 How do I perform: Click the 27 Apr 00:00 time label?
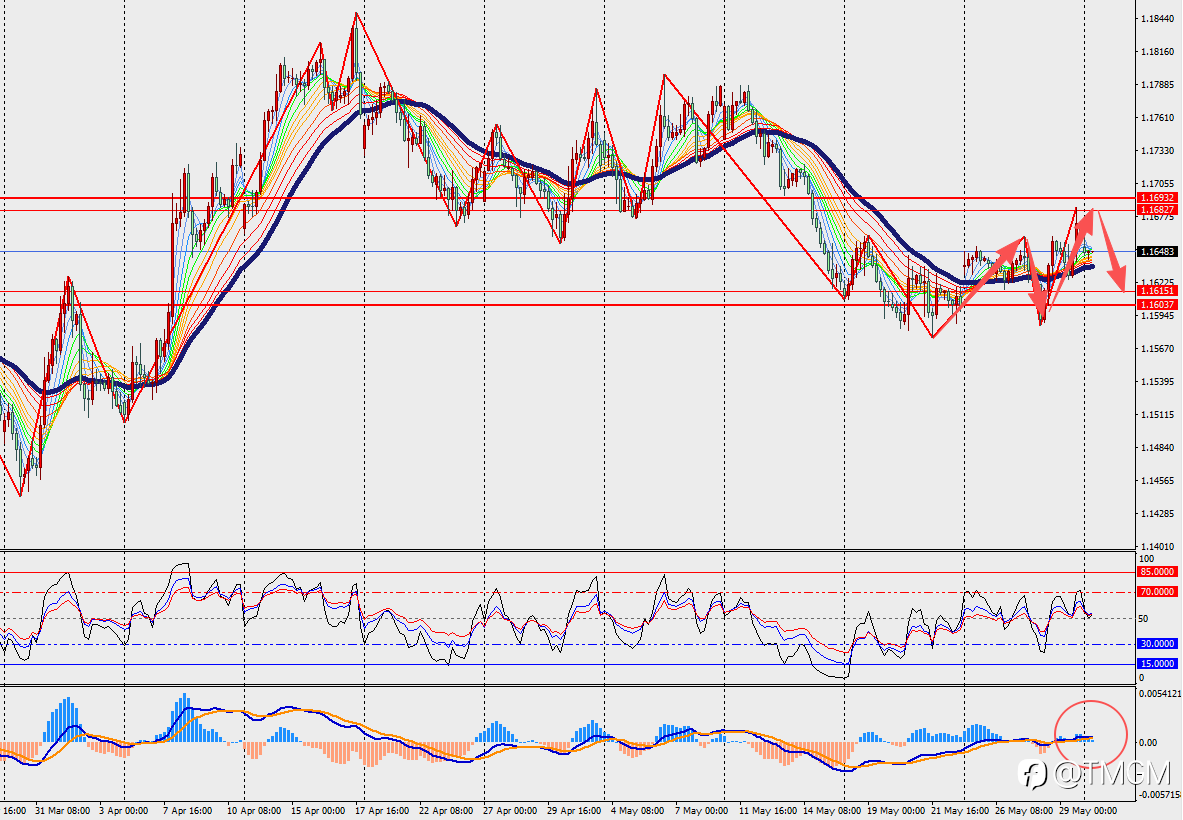point(510,811)
